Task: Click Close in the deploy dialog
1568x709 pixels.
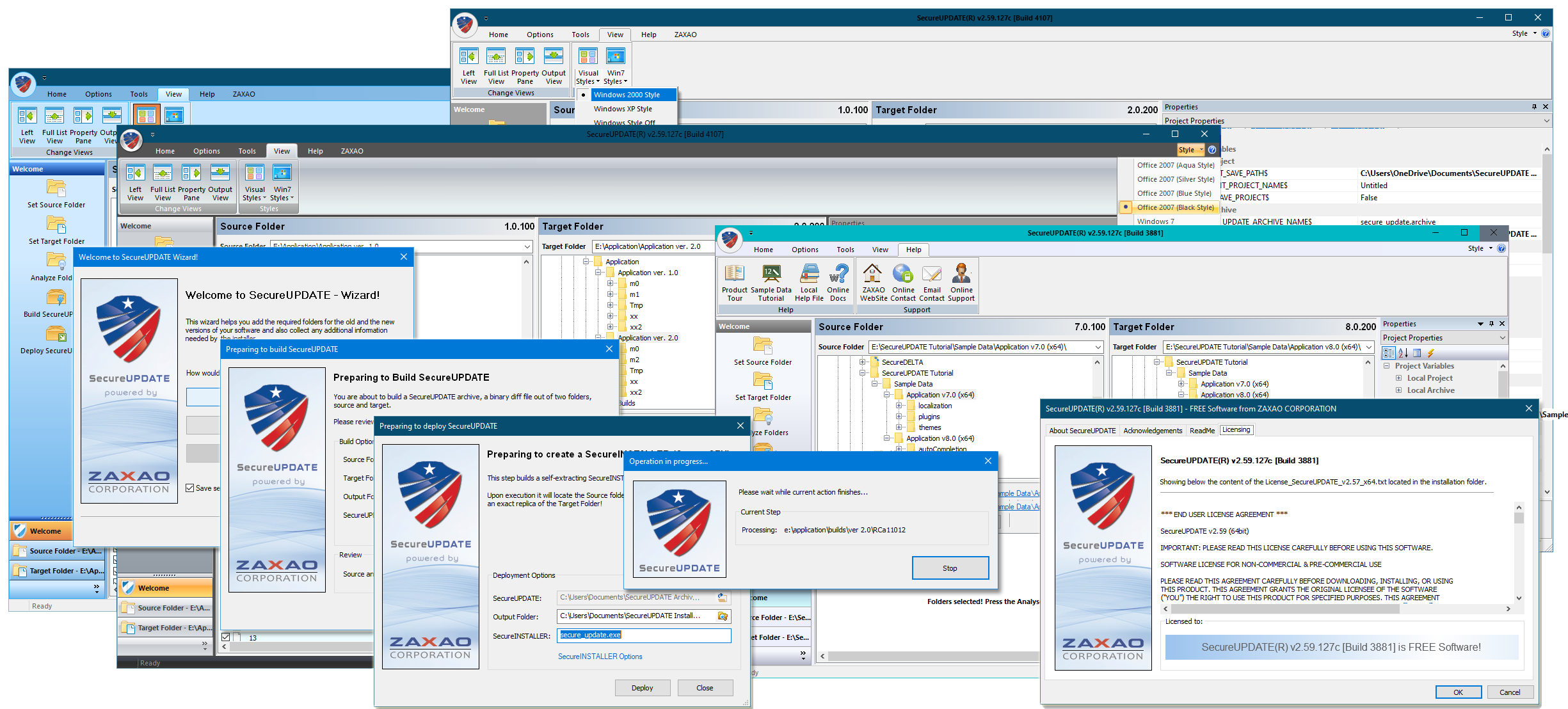Action: click(705, 688)
